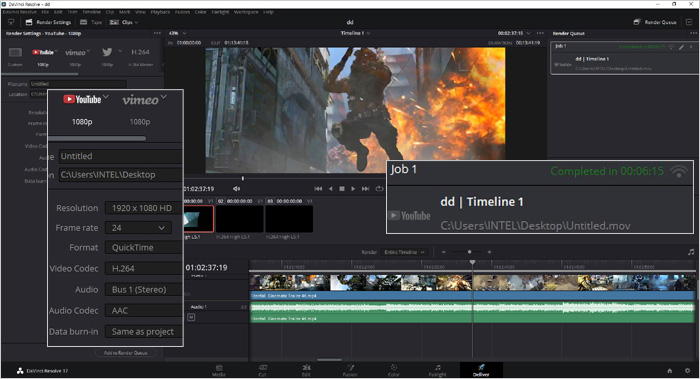Select the green audio clip on Audio 1
Screen dimensions: 700x379
click(x=472, y=312)
